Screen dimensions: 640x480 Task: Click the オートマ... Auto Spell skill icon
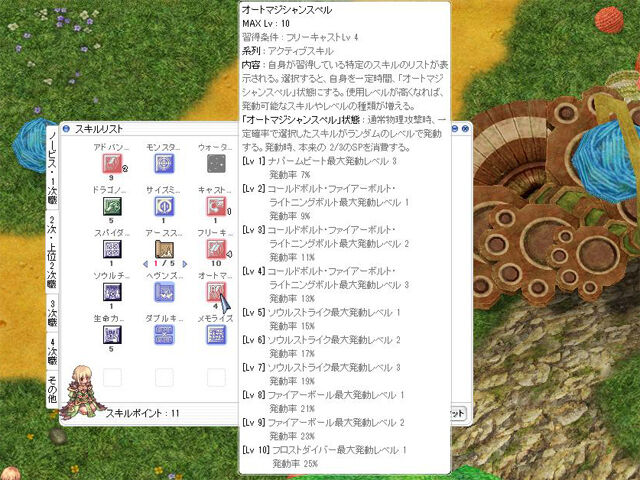[216, 292]
